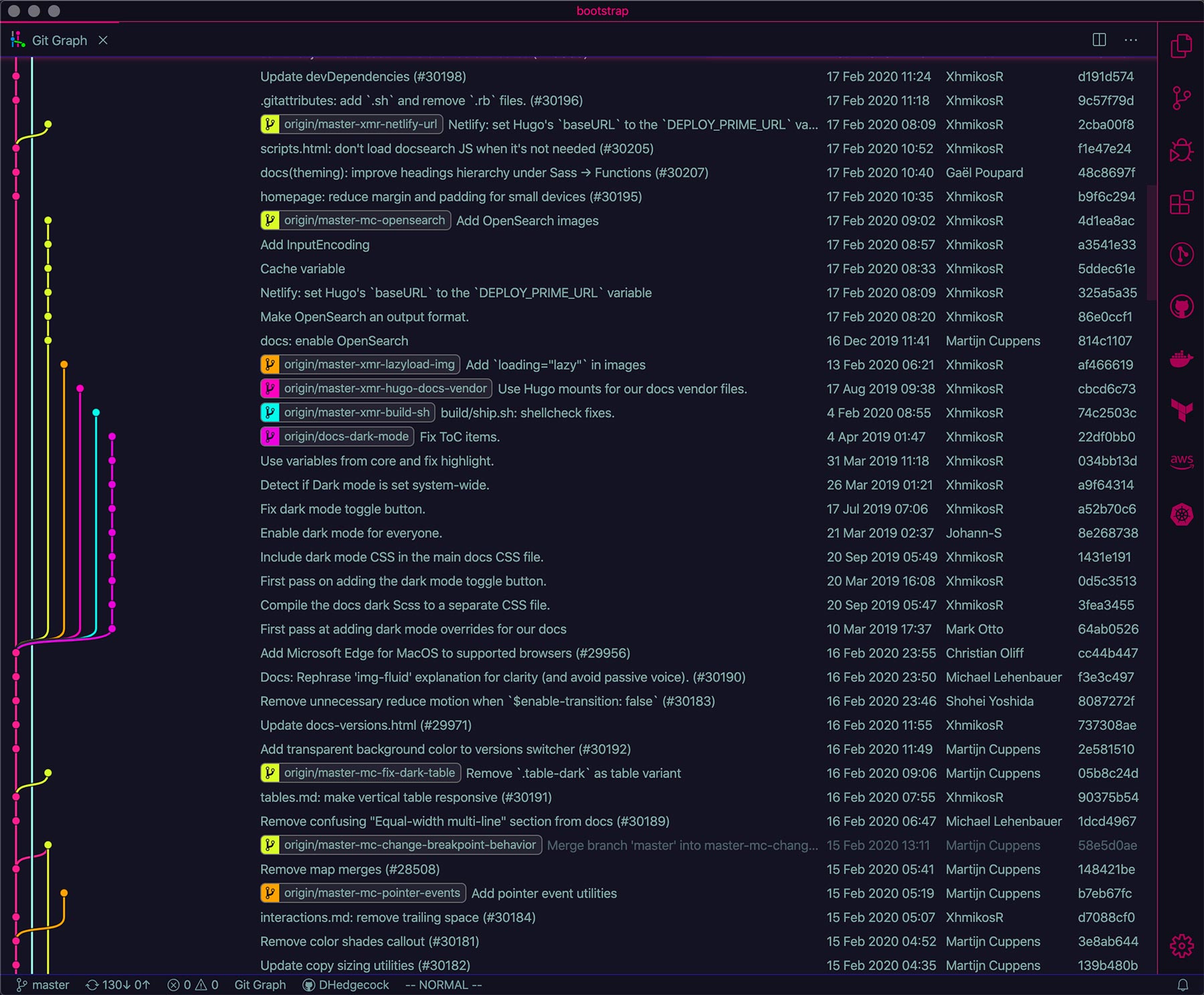Open the Kubernetes view icon

click(x=1181, y=514)
